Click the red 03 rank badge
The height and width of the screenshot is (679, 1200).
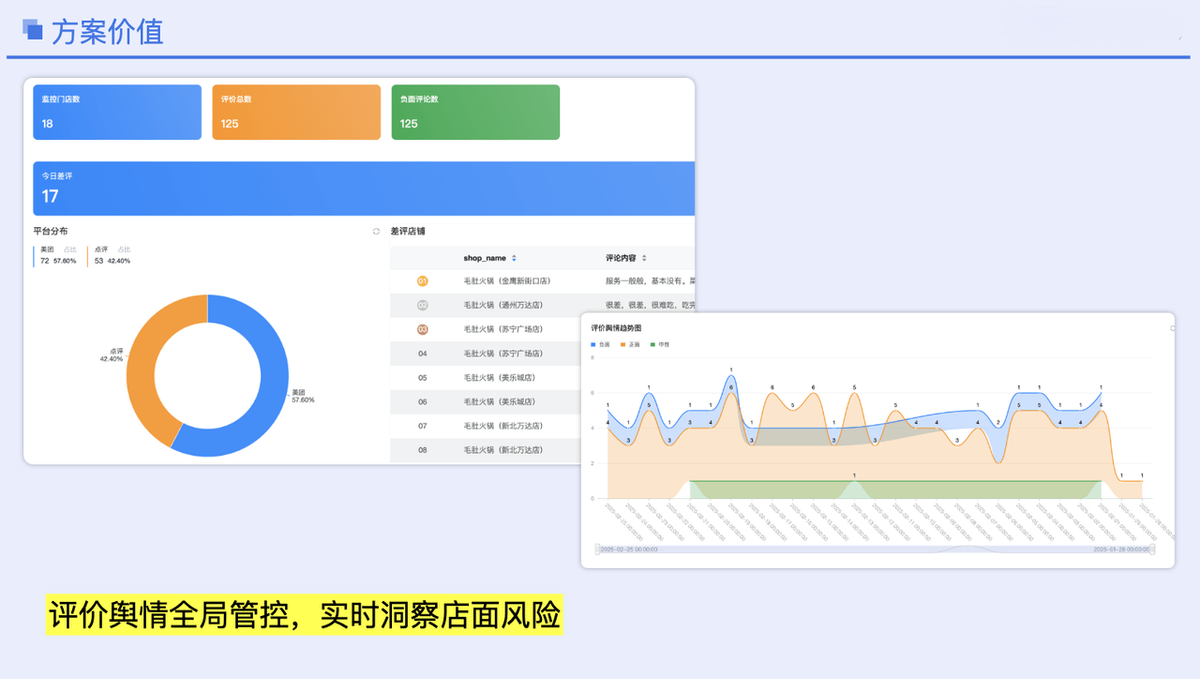422,328
